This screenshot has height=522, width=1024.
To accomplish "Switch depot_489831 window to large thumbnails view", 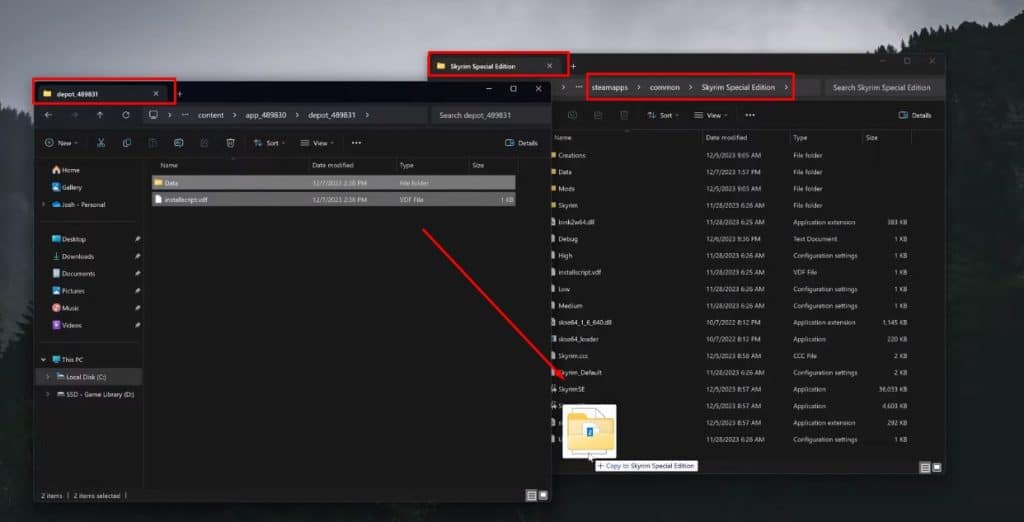I will point(543,495).
